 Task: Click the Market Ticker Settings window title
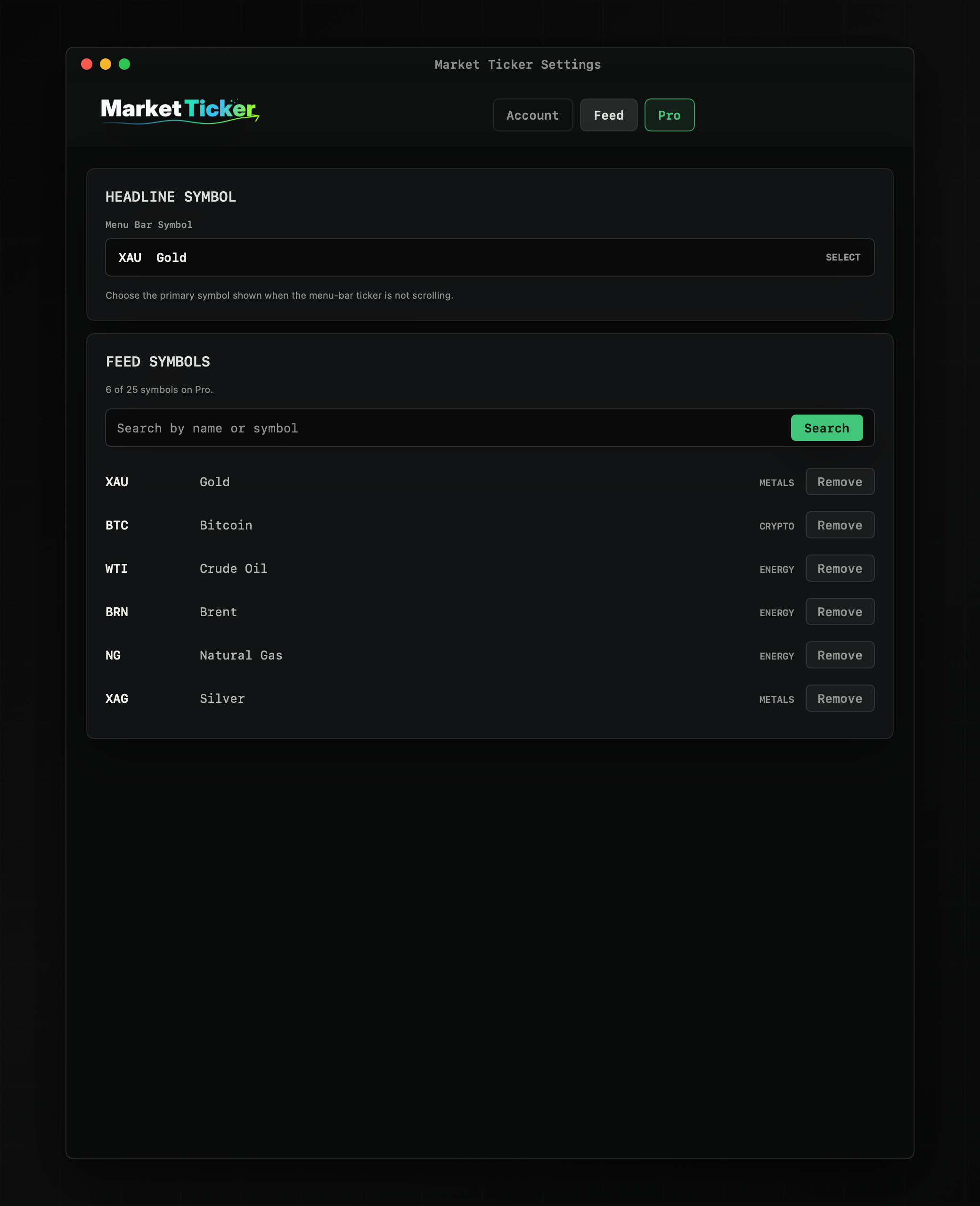click(518, 65)
